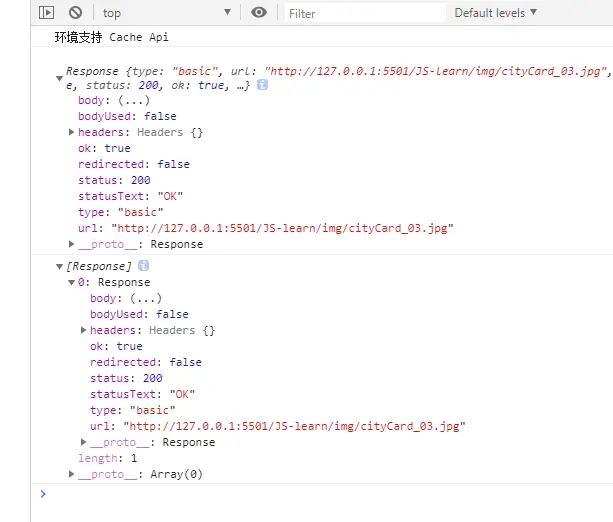This screenshot has height=522, width=613.
Task: Toggle the console sidebar panel icon
Action: 47,13
